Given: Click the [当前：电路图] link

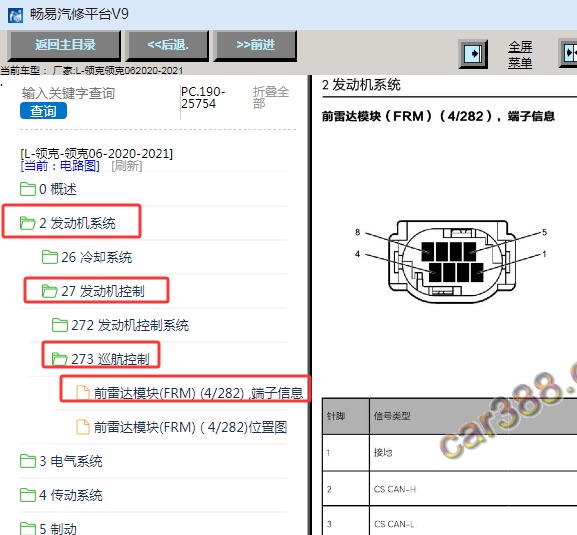Looking at the screenshot, I should (x=60, y=166).
